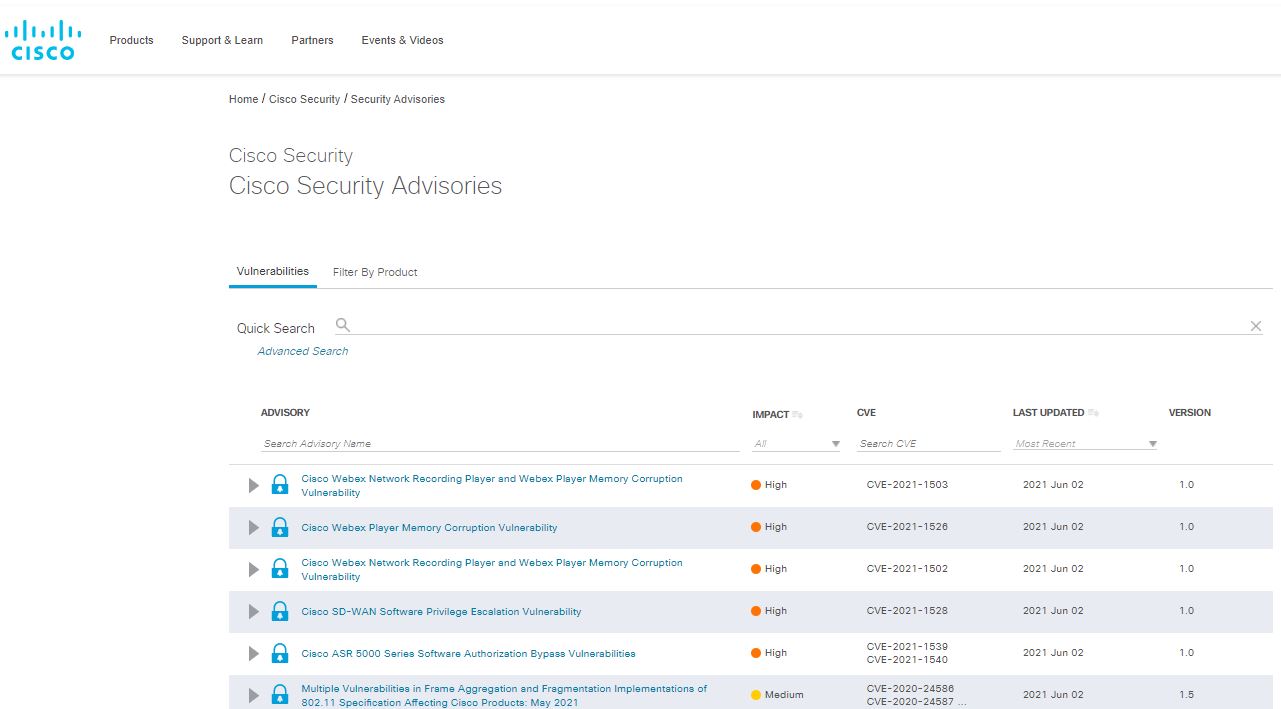1281x709 pixels.
Task: Expand the Frame Aggregation and Fragmentation row
Action: pos(254,695)
